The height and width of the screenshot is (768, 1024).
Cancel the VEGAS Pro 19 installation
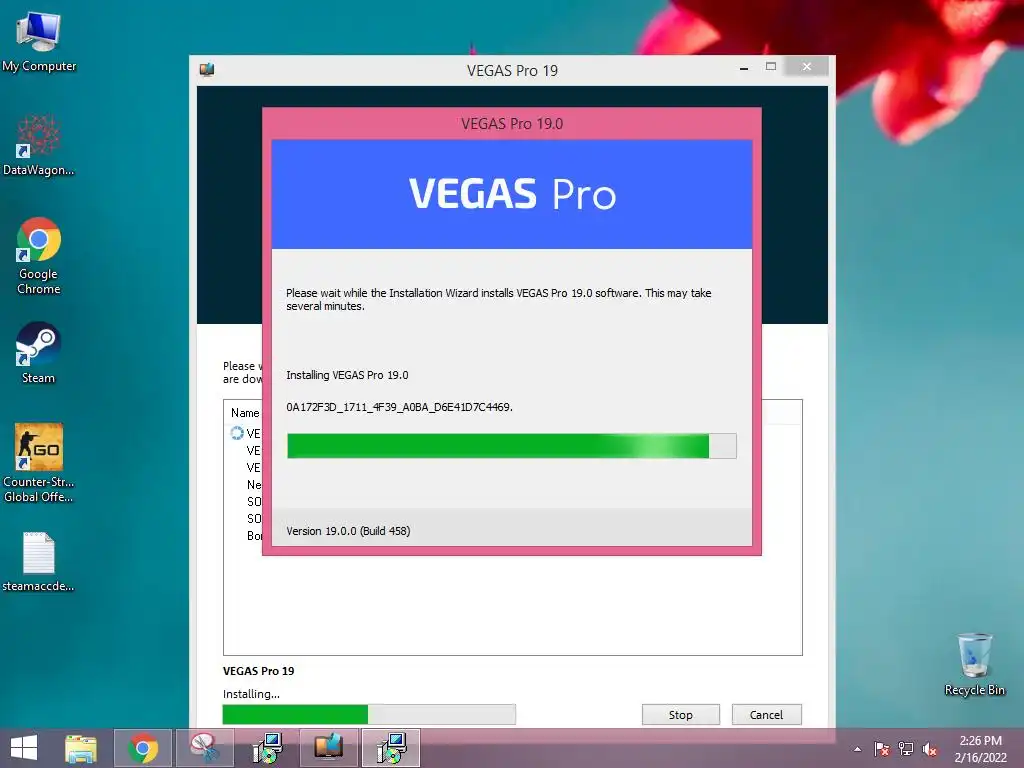click(766, 714)
